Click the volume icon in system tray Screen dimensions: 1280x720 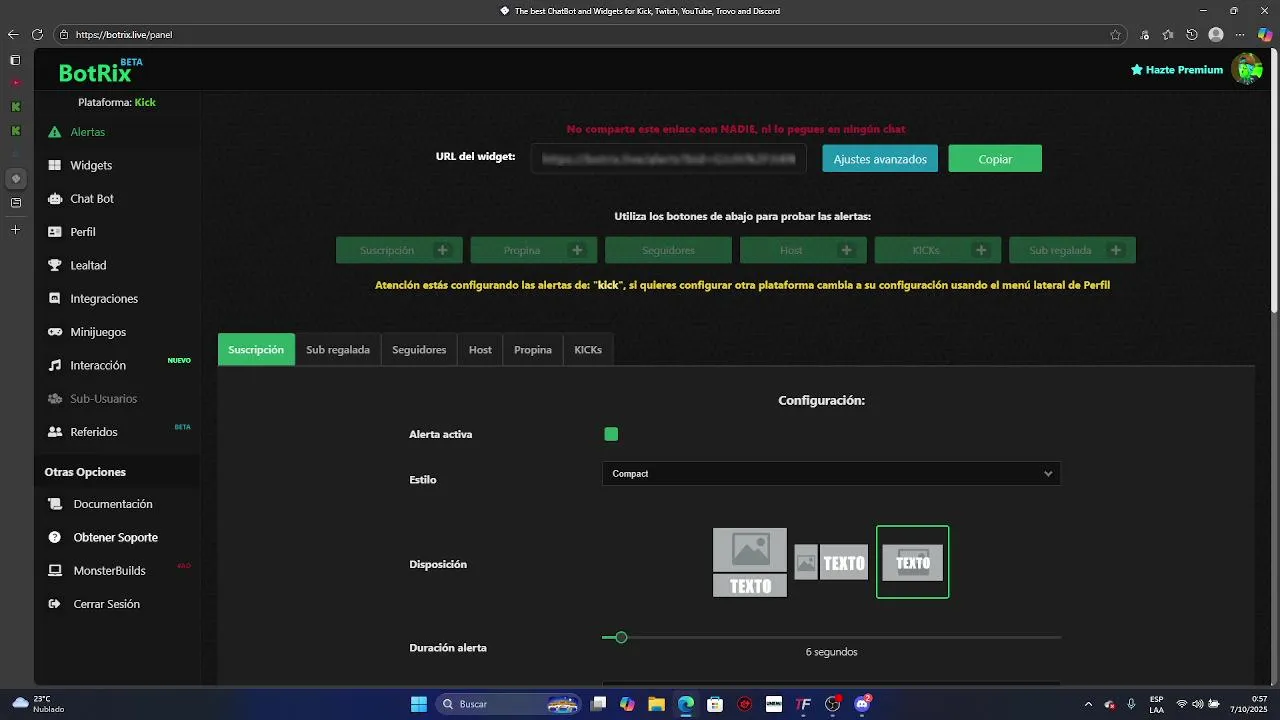click(1198, 704)
